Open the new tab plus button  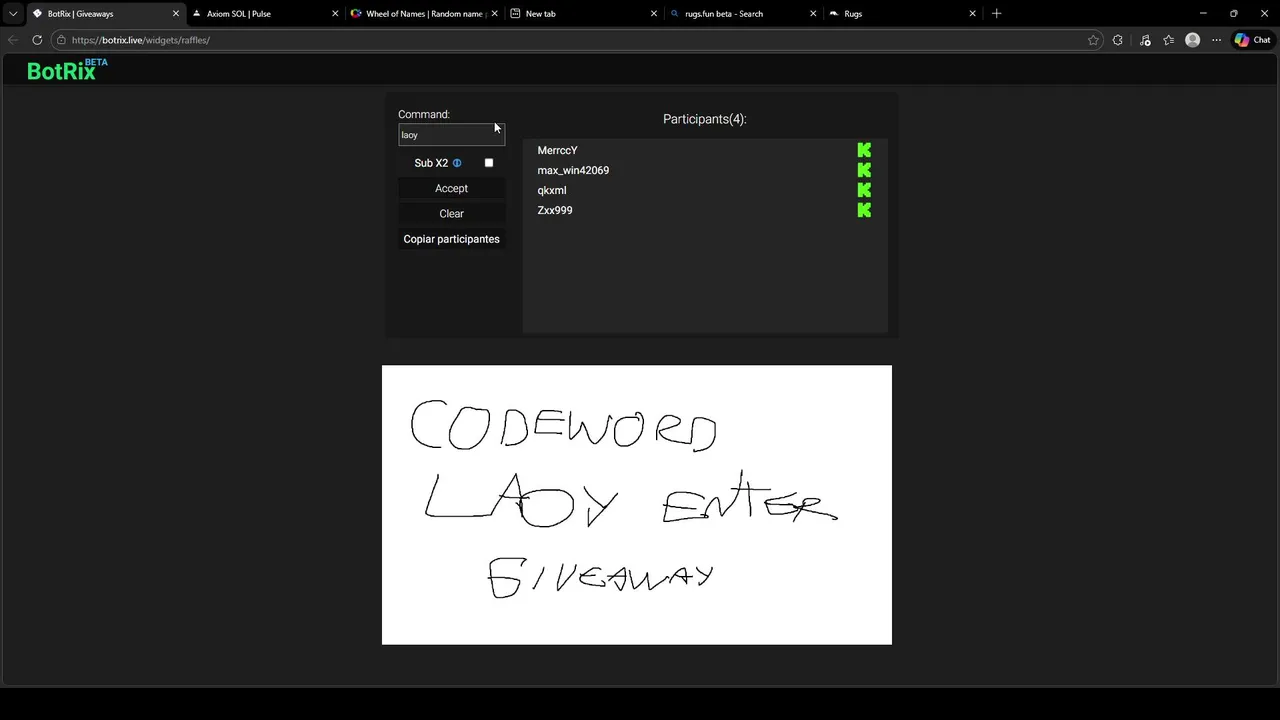tap(996, 14)
